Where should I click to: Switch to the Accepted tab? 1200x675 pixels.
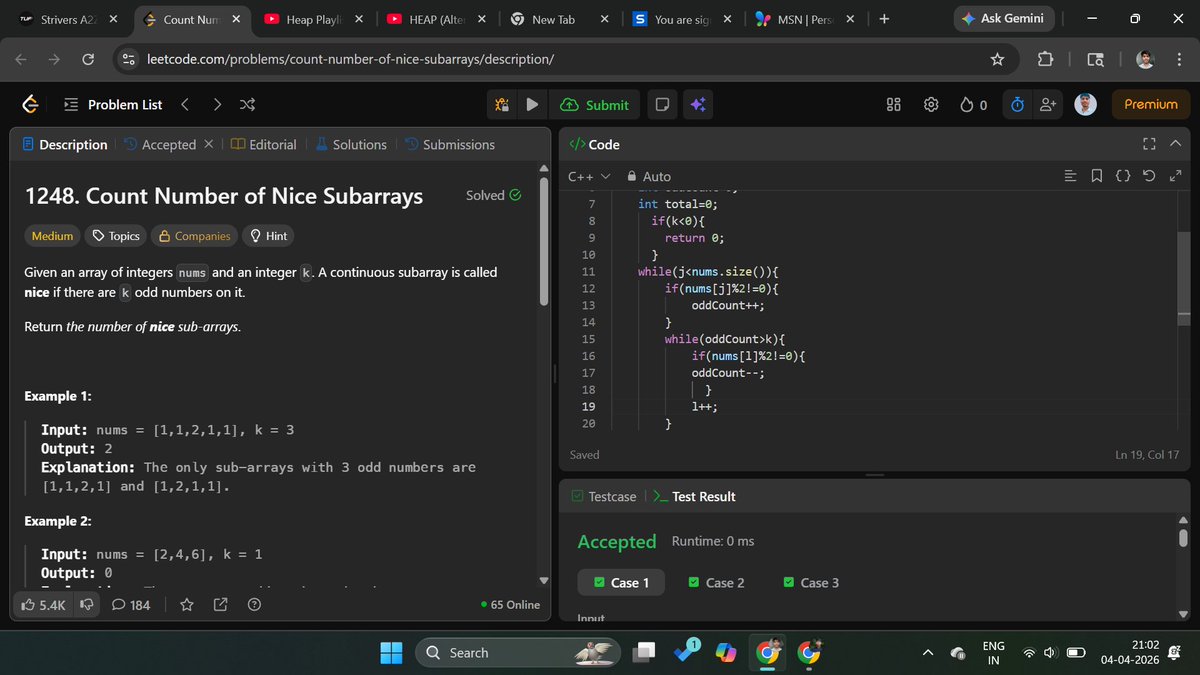click(x=160, y=144)
